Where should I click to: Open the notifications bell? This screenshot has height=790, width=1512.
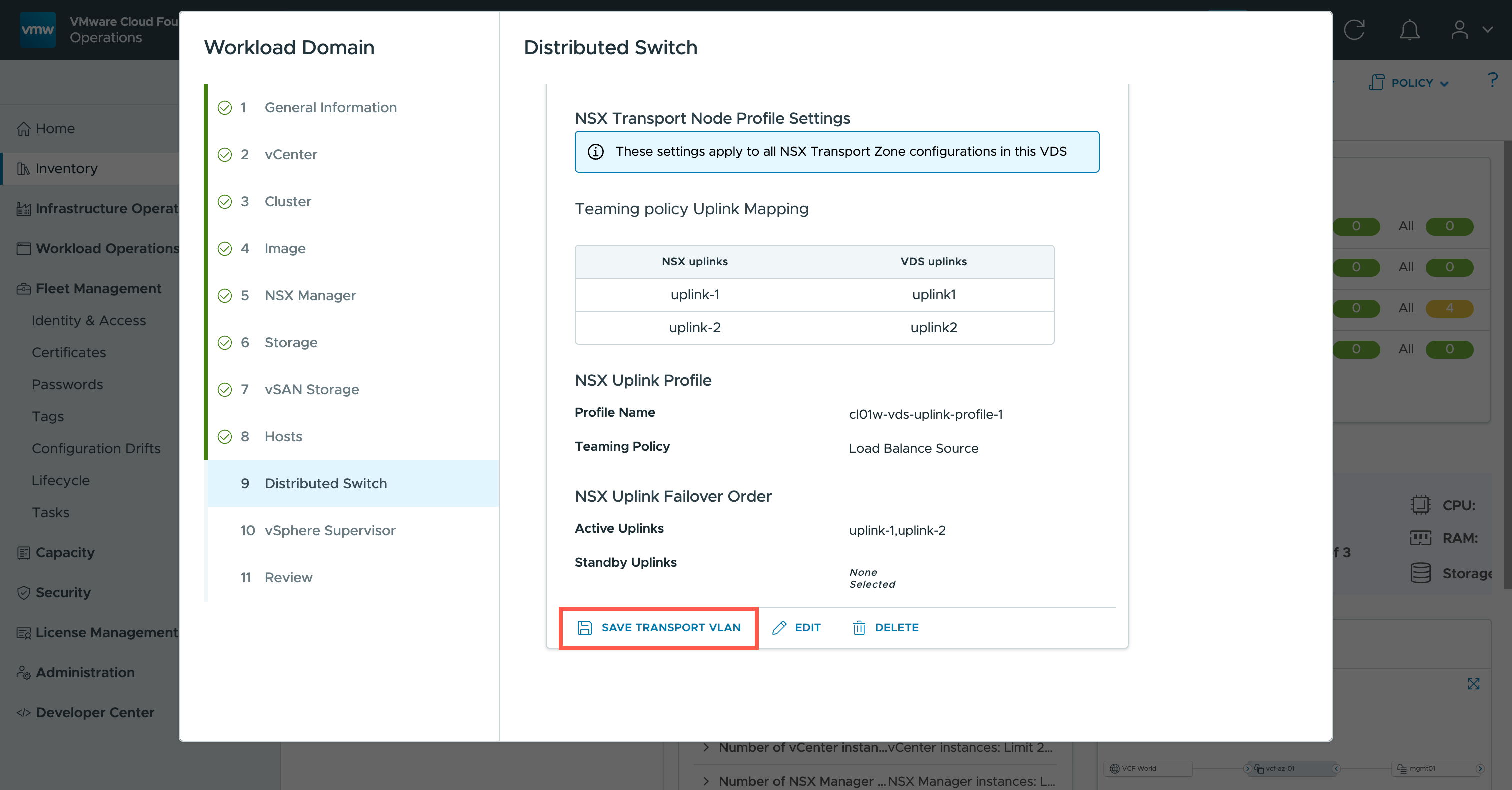1409,30
